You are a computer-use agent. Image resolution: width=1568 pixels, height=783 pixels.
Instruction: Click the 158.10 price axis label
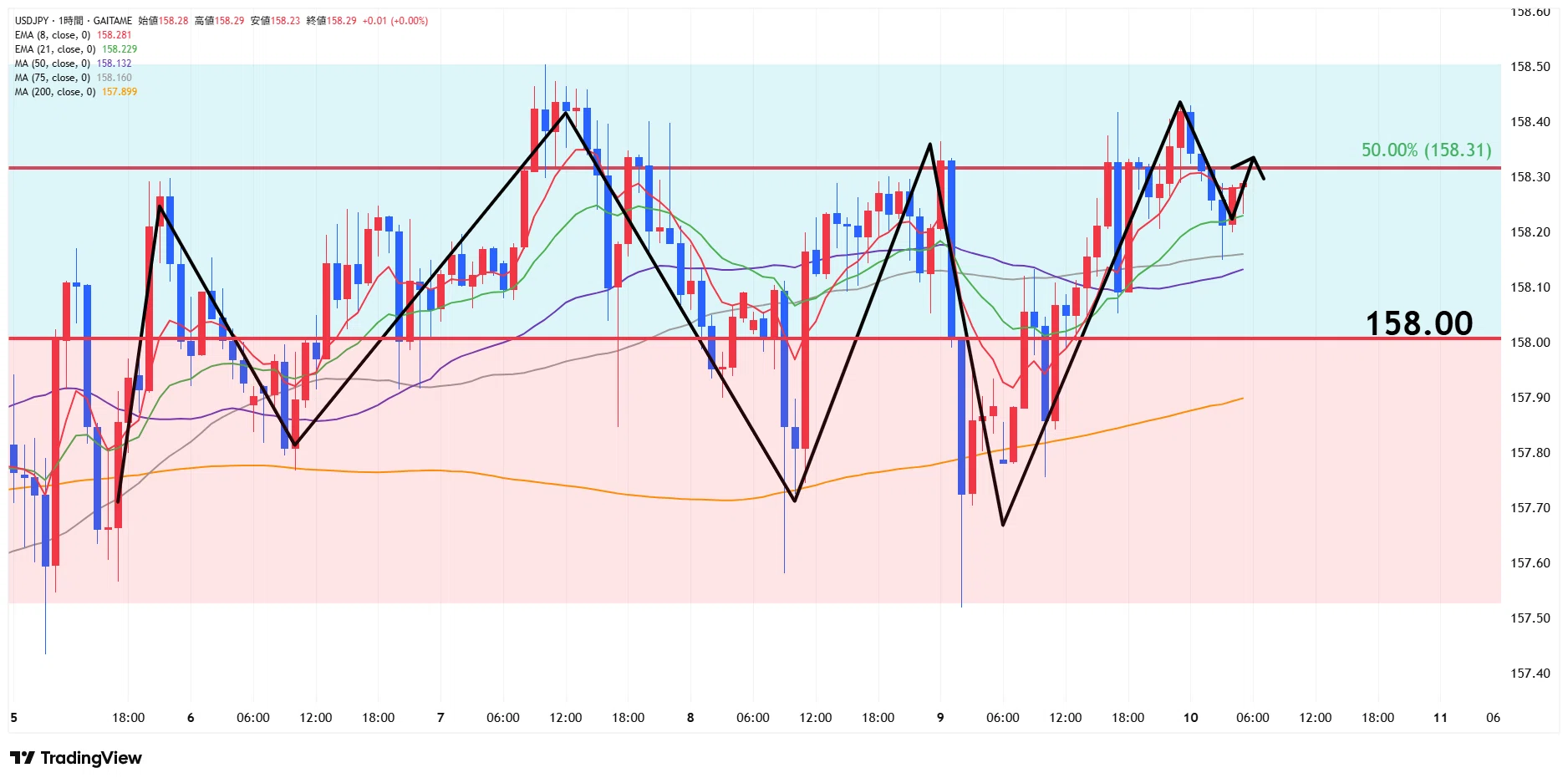[1530, 287]
